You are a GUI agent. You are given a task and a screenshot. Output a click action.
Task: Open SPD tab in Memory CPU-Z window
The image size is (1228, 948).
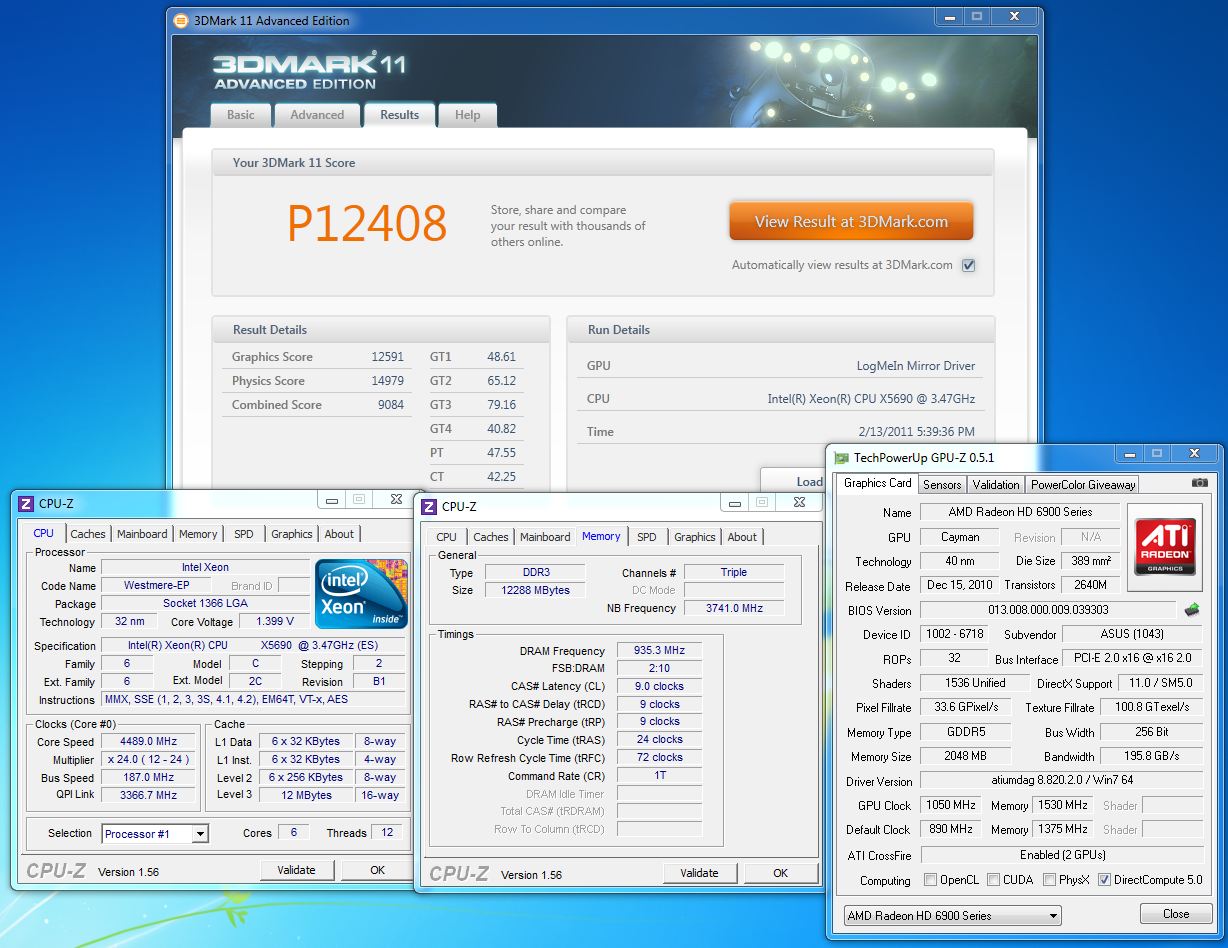point(647,537)
